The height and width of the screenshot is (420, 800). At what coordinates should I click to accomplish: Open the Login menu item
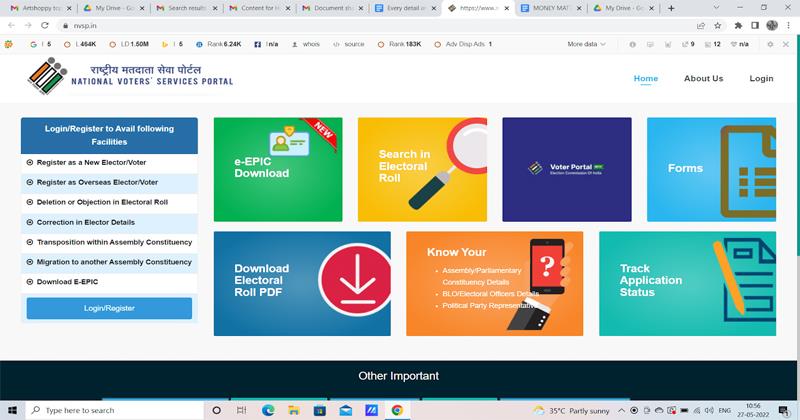[x=761, y=78]
